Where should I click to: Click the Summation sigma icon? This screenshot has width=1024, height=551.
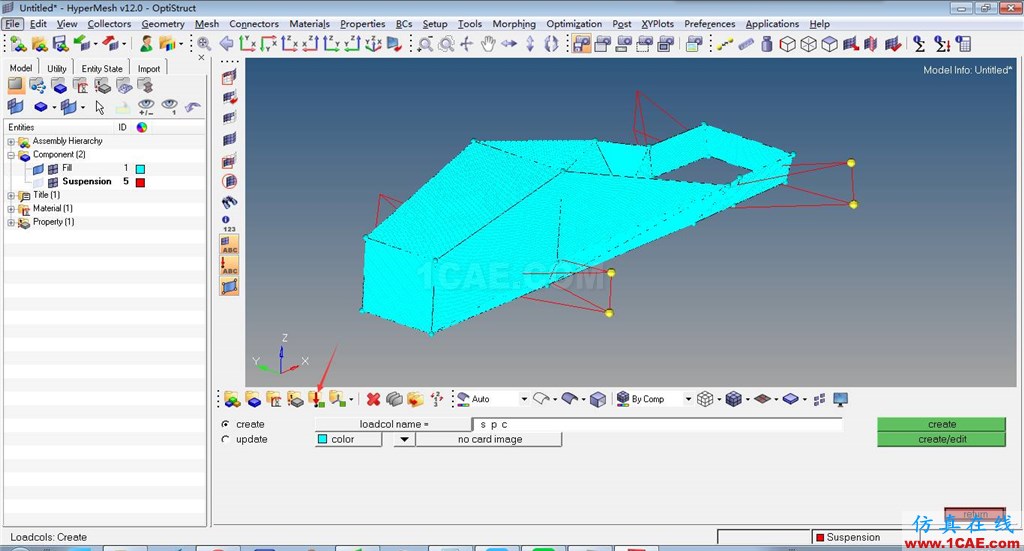(x=920, y=44)
